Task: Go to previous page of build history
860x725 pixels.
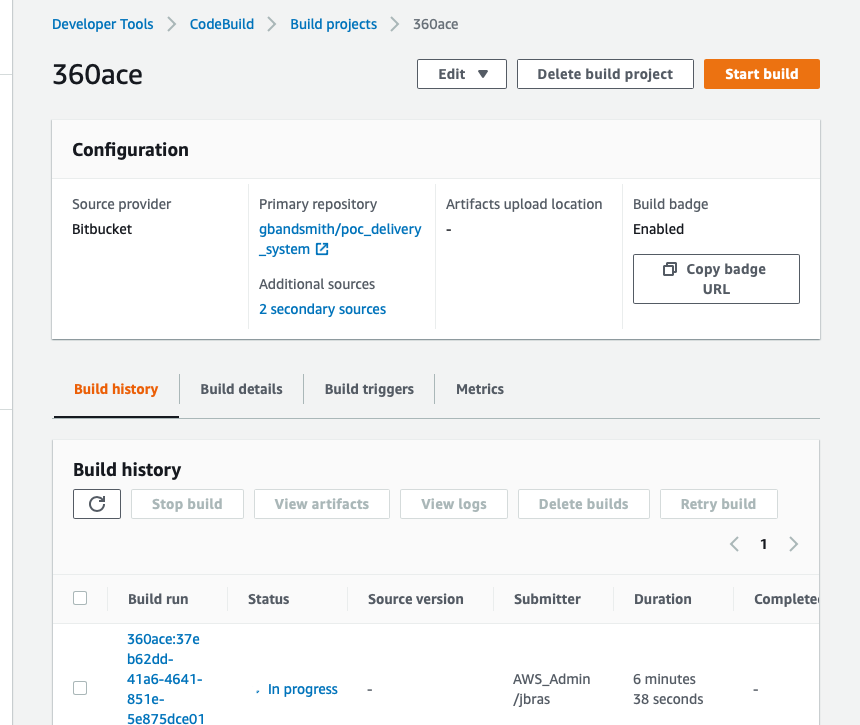Action: pyautogui.click(x=734, y=544)
